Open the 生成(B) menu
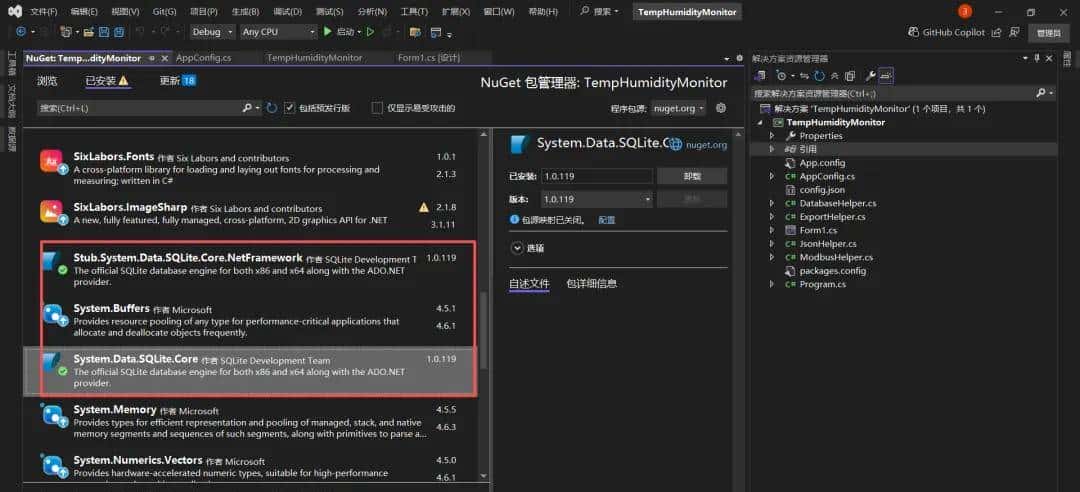1080x492 pixels. [x=246, y=12]
